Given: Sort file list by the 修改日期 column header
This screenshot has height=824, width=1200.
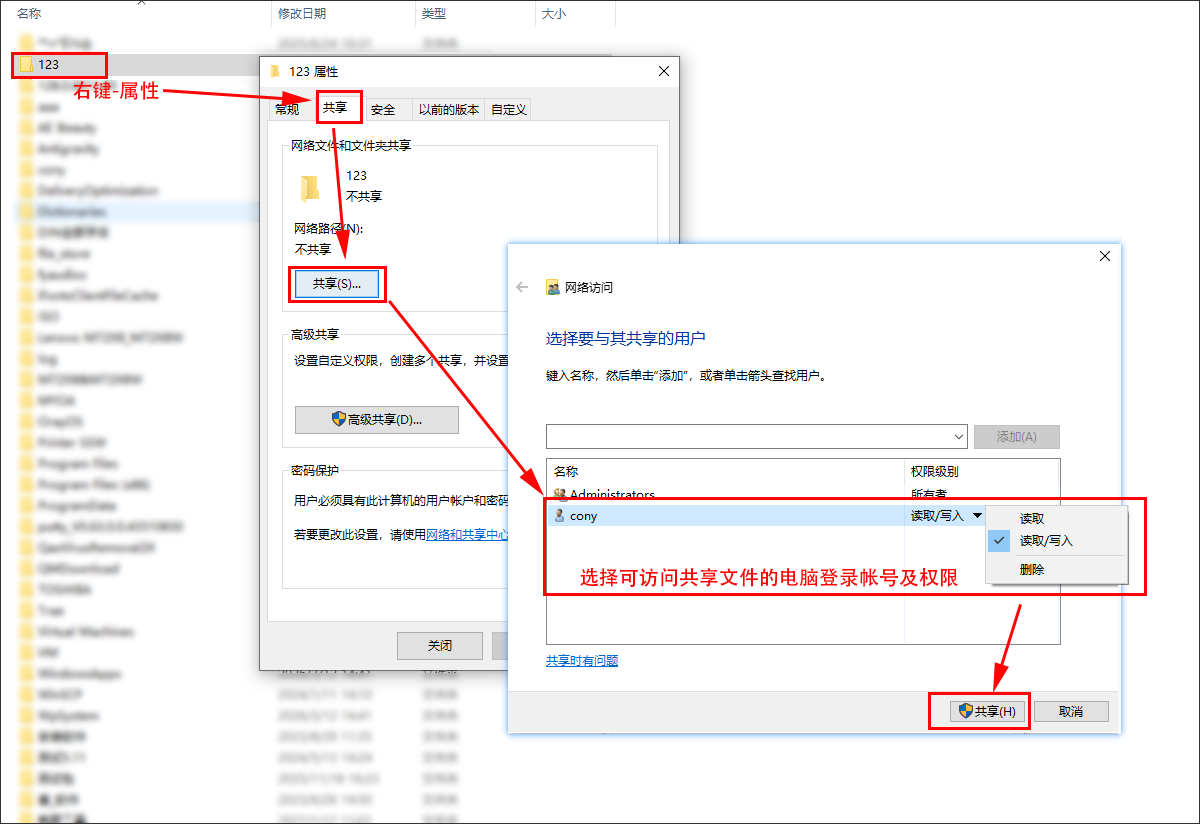Looking at the screenshot, I should [302, 14].
